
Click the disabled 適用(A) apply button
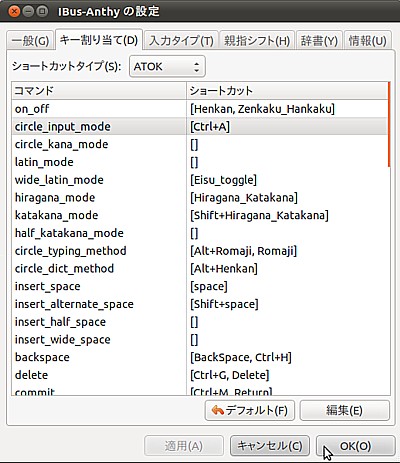(x=184, y=446)
